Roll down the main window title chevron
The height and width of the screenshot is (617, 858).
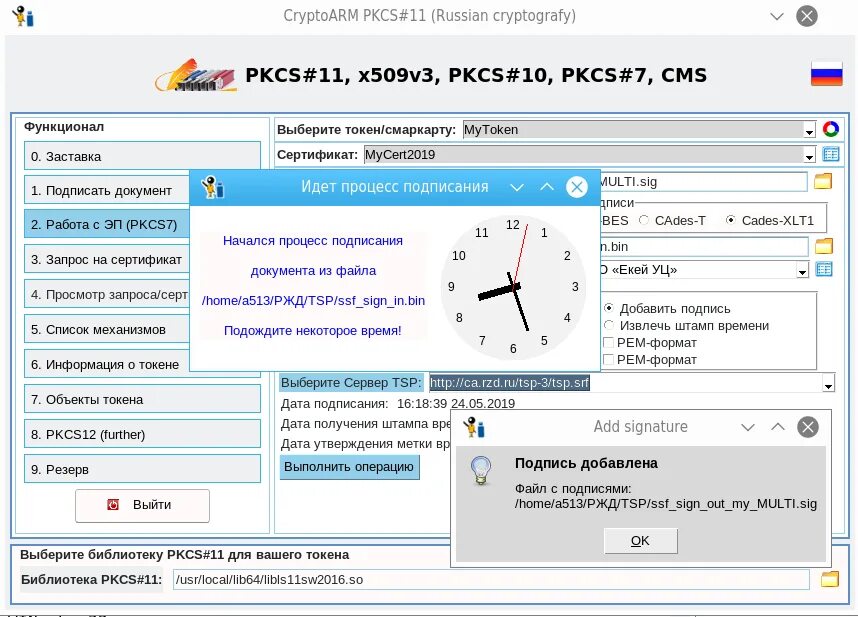[776, 16]
